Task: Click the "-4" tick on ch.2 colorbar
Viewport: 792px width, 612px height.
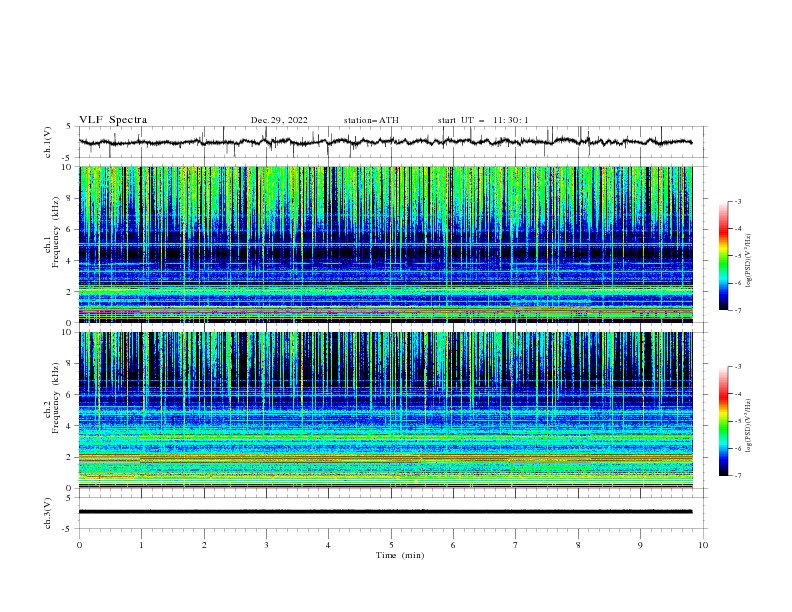Action: [737, 394]
